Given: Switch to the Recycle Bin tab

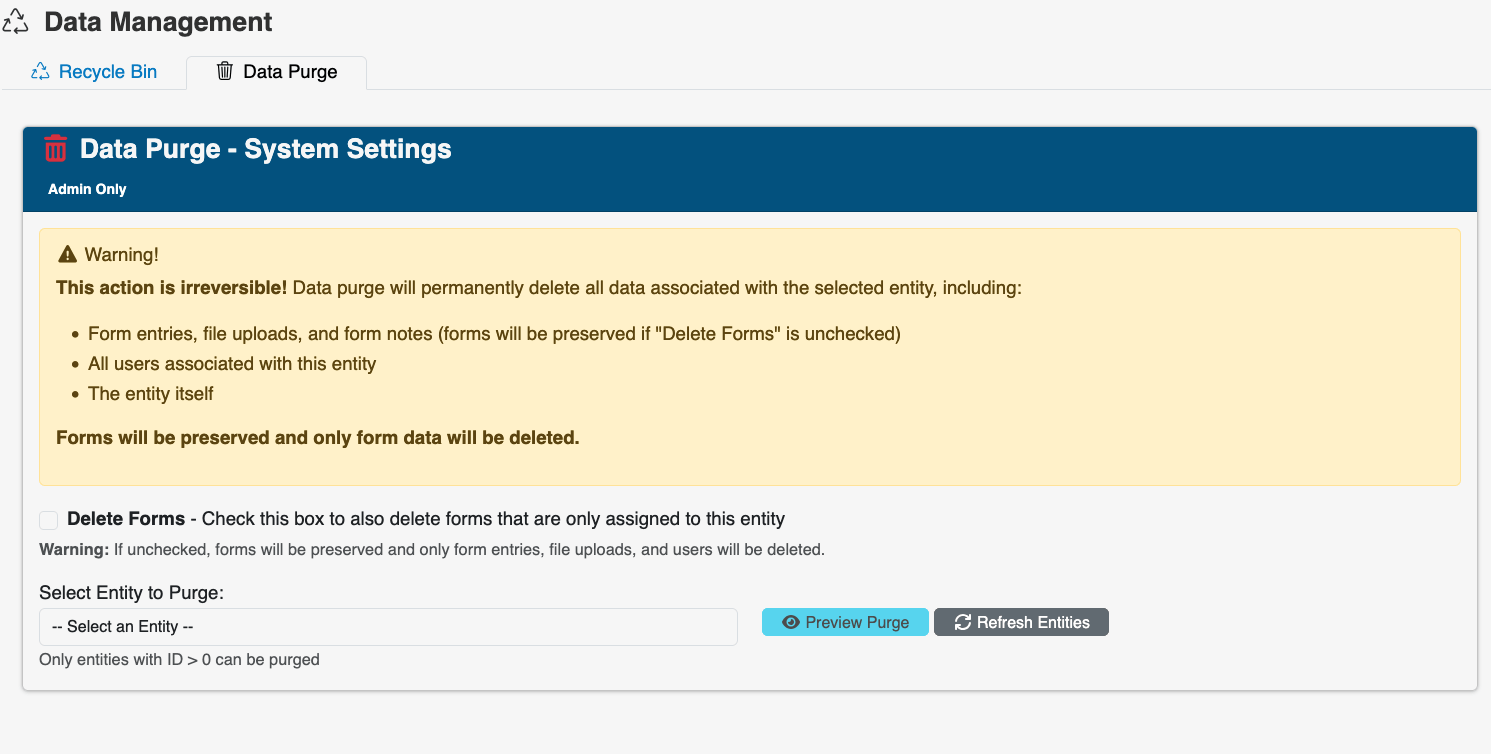Looking at the screenshot, I should [x=107, y=72].
